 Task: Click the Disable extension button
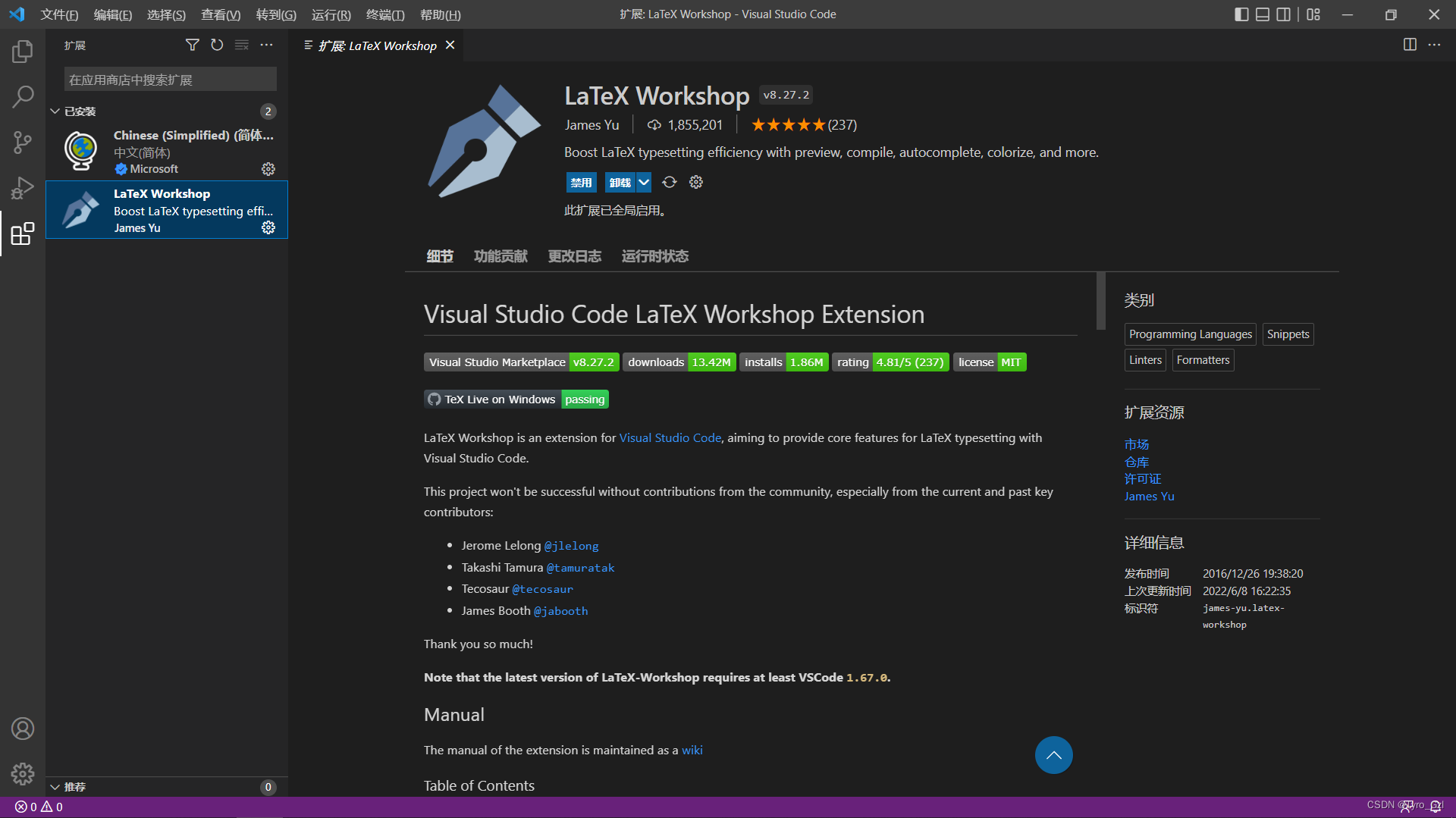pos(581,182)
